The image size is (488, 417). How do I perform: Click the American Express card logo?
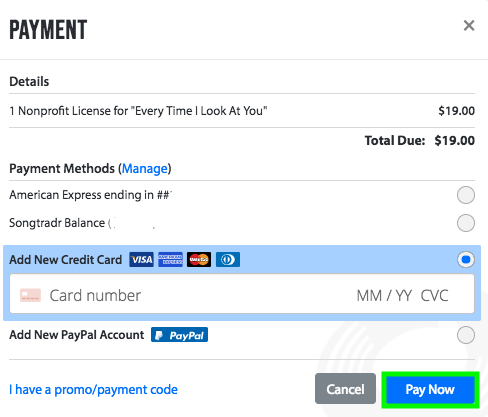[x=170, y=260]
